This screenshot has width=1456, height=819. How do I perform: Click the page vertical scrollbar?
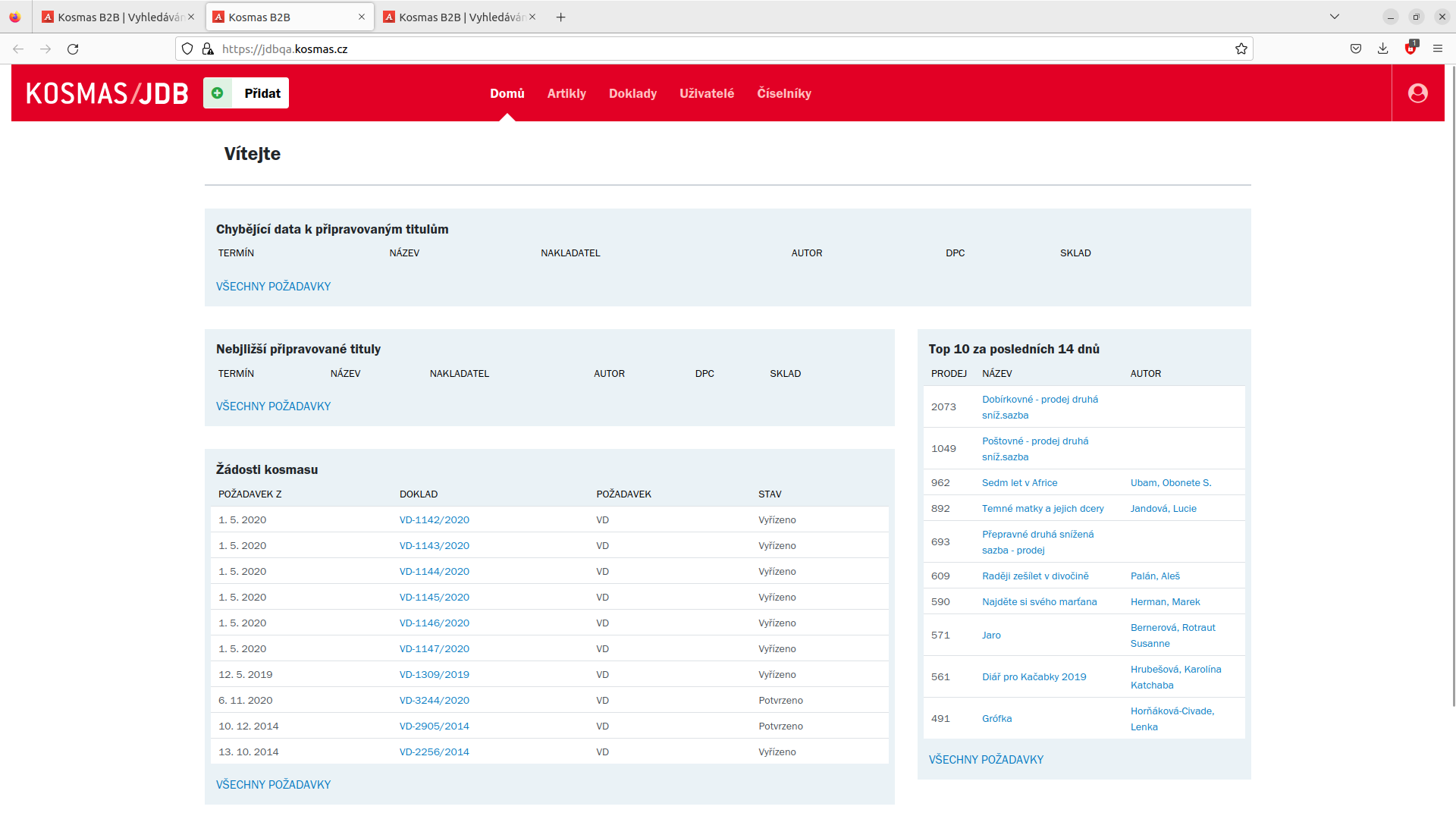[1453, 379]
